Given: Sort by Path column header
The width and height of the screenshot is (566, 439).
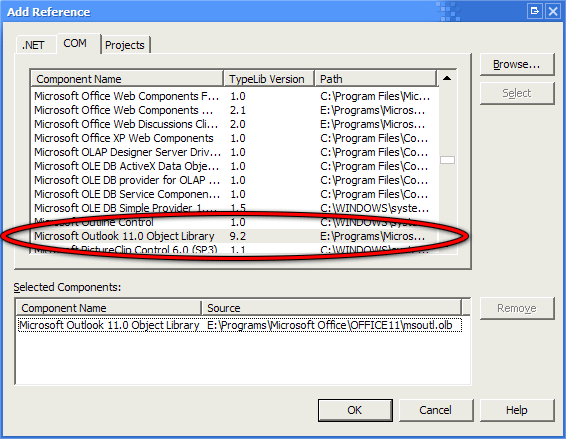Looking at the screenshot, I should click(x=376, y=79).
